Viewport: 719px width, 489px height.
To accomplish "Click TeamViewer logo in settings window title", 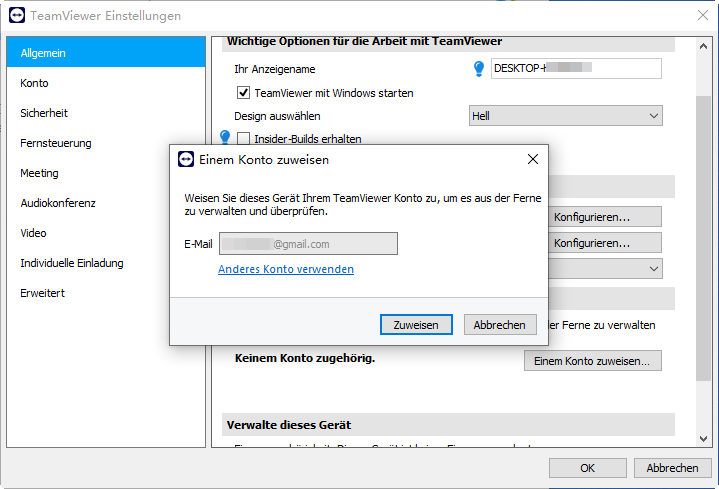I will click(x=15, y=15).
